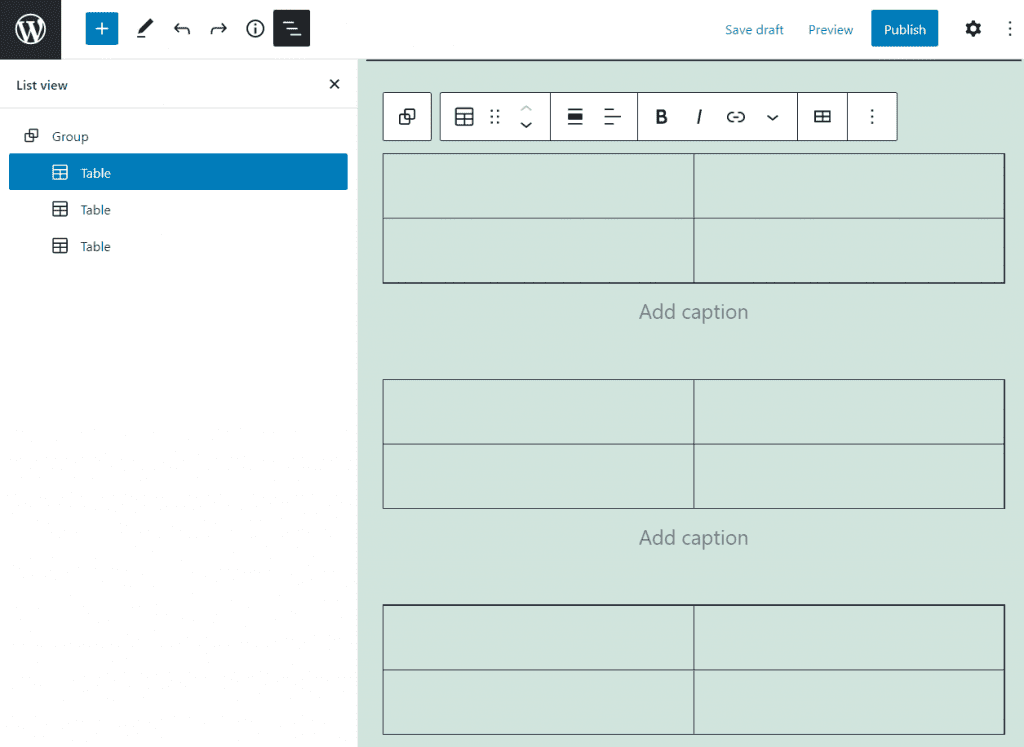Viewport: 1024px width, 747px height.
Task: Toggle the List view panel open or closed
Action: pos(291,28)
